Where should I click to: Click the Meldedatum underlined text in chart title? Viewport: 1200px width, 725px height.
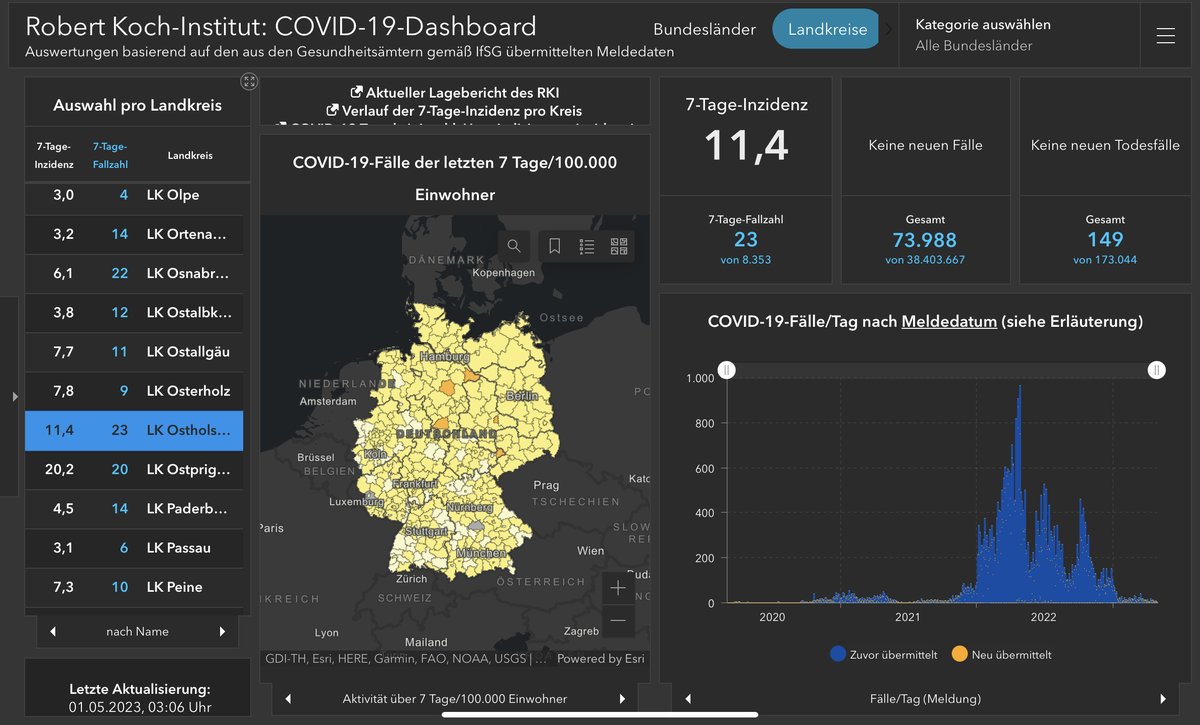(x=949, y=322)
